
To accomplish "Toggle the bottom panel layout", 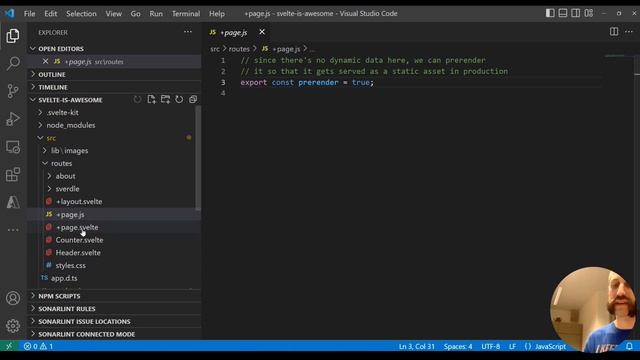I will [x=563, y=13].
